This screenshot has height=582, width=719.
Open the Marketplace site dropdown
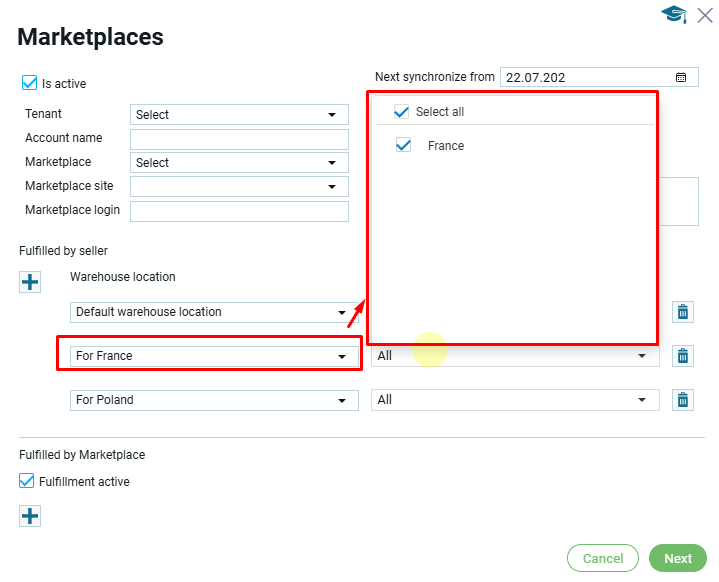(x=239, y=186)
